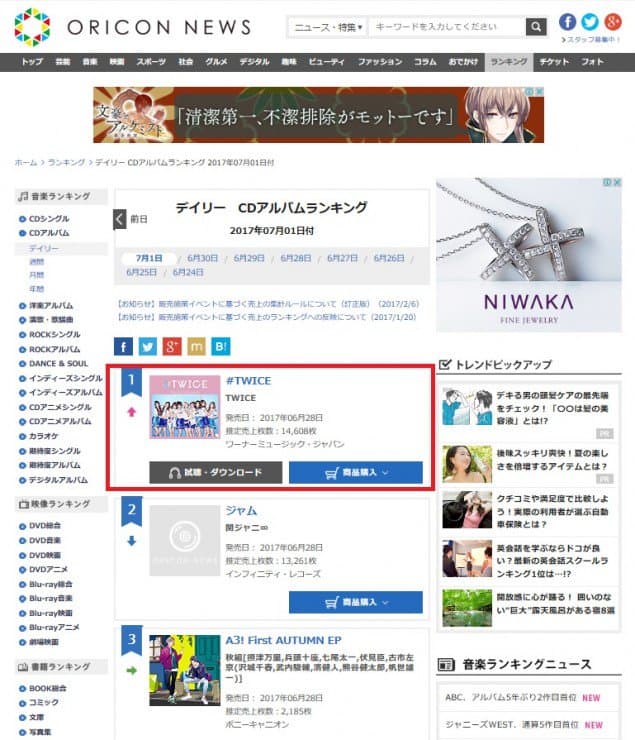Screen dimensions: 635x740
Task: Open CDシングル ranking in sidebar
Action: [x=51, y=219]
